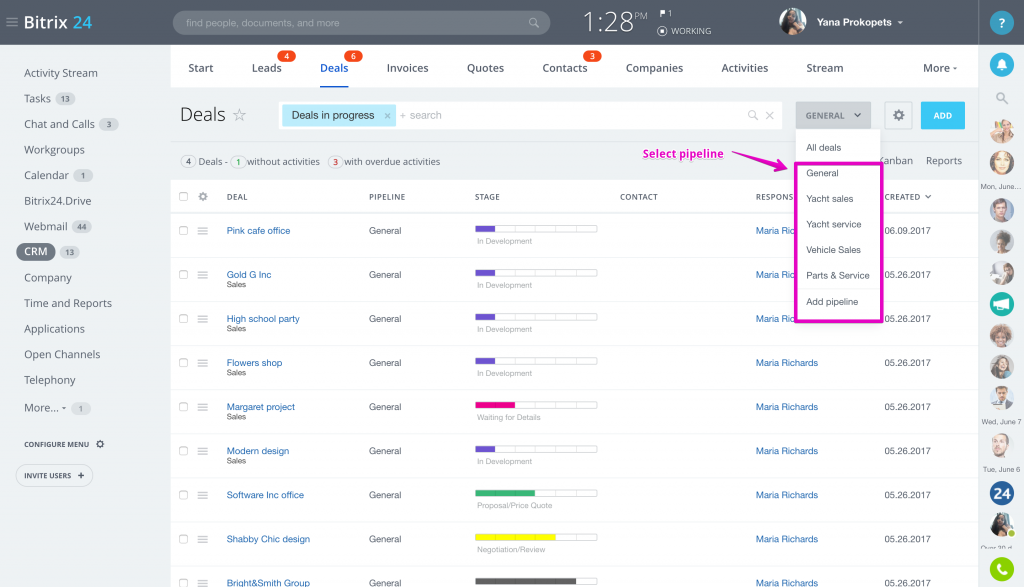This screenshot has height=587, width=1024.
Task: Open the notifications bell icon
Action: tap(1001, 64)
